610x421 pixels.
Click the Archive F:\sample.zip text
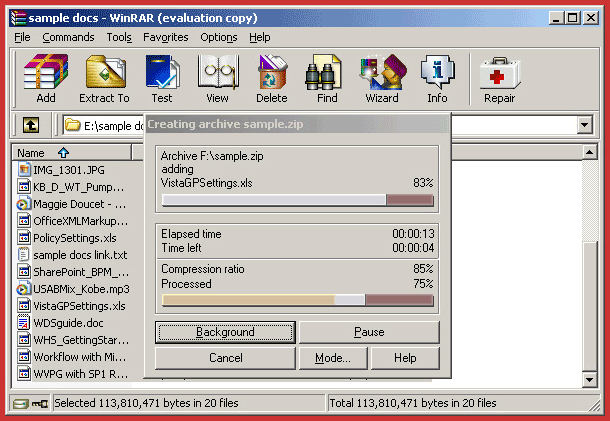tap(212, 156)
